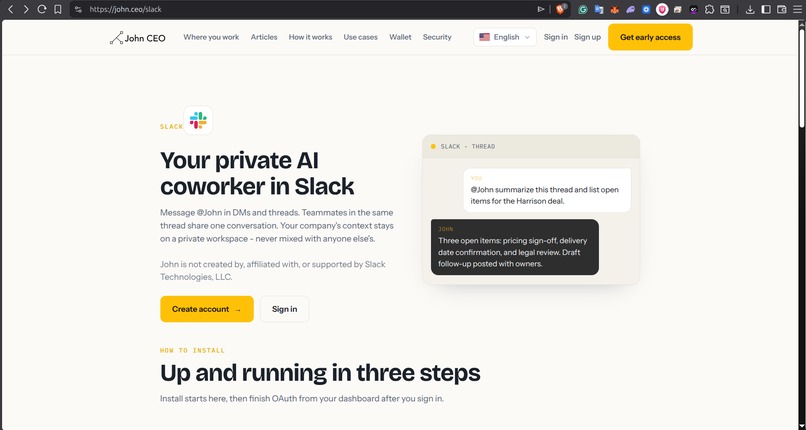Go forward to the next page
This screenshot has width=806, height=430.
pyautogui.click(x=26, y=9)
